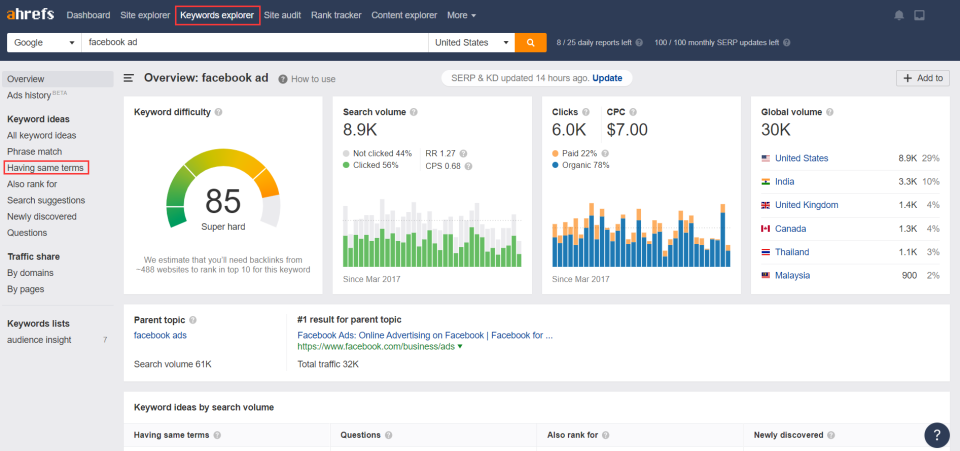
Task: Open Keywords explorer tab
Action: click(217, 15)
